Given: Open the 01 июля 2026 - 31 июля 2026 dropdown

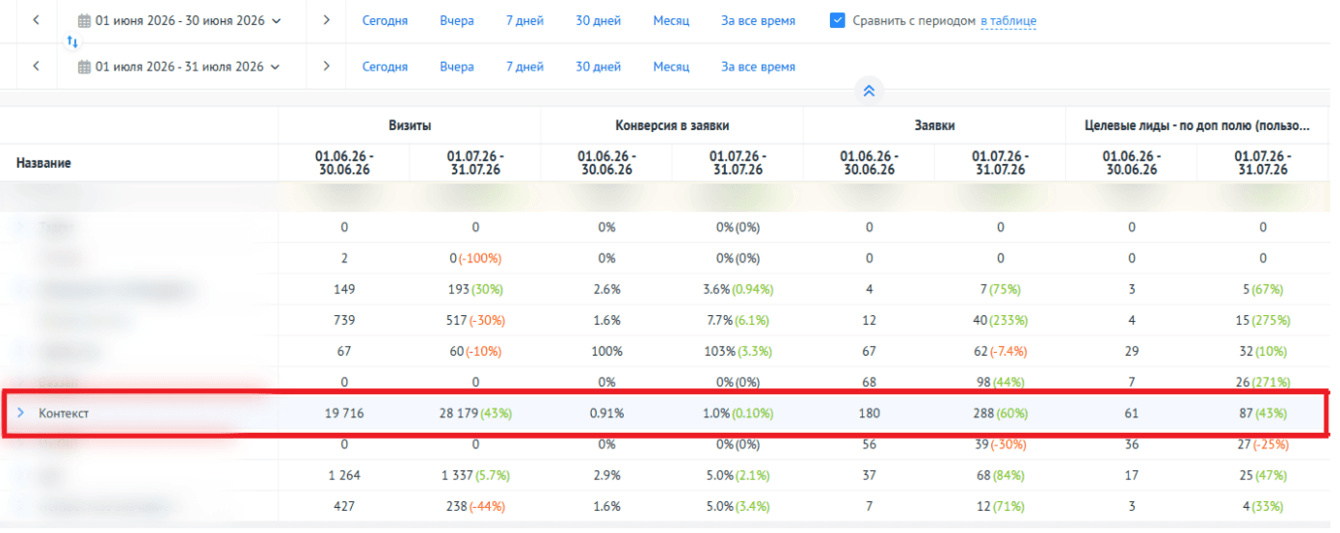Looking at the screenshot, I should (x=180, y=66).
